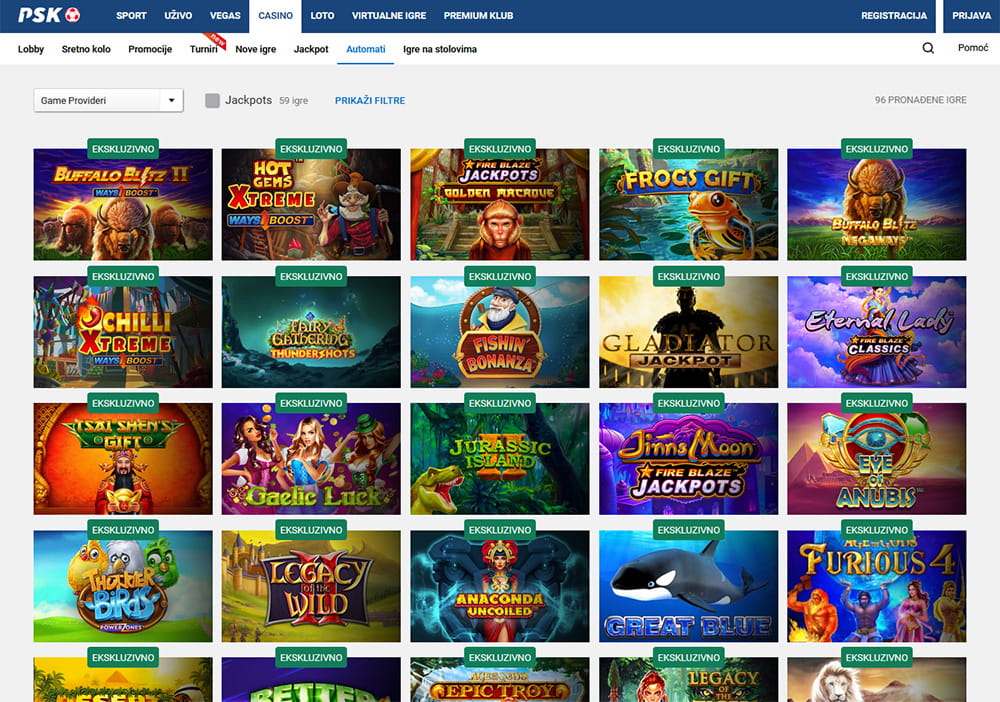Click the Pomoć link

click(x=973, y=48)
